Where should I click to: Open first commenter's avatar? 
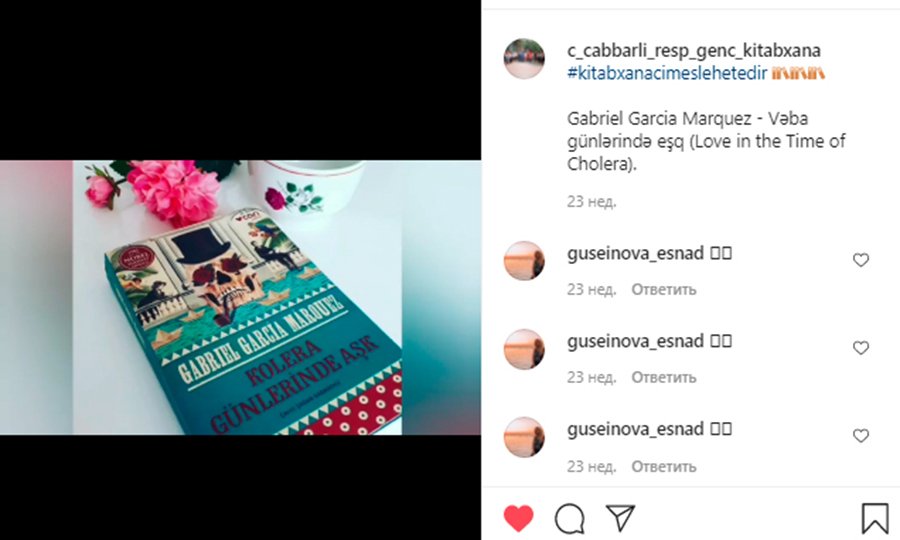[x=524, y=261]
